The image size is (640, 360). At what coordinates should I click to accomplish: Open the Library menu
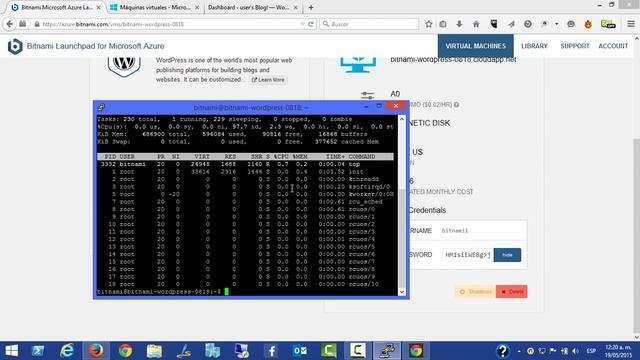534,46
